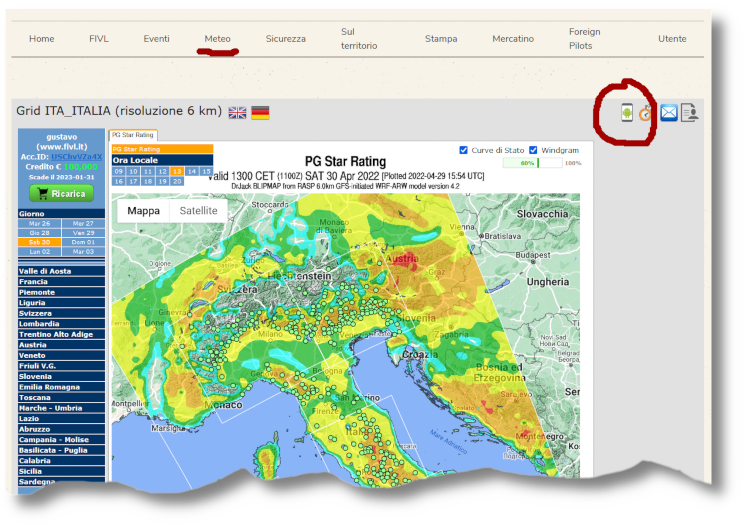Select hour 11 in Ora Locale

point(148,171)
